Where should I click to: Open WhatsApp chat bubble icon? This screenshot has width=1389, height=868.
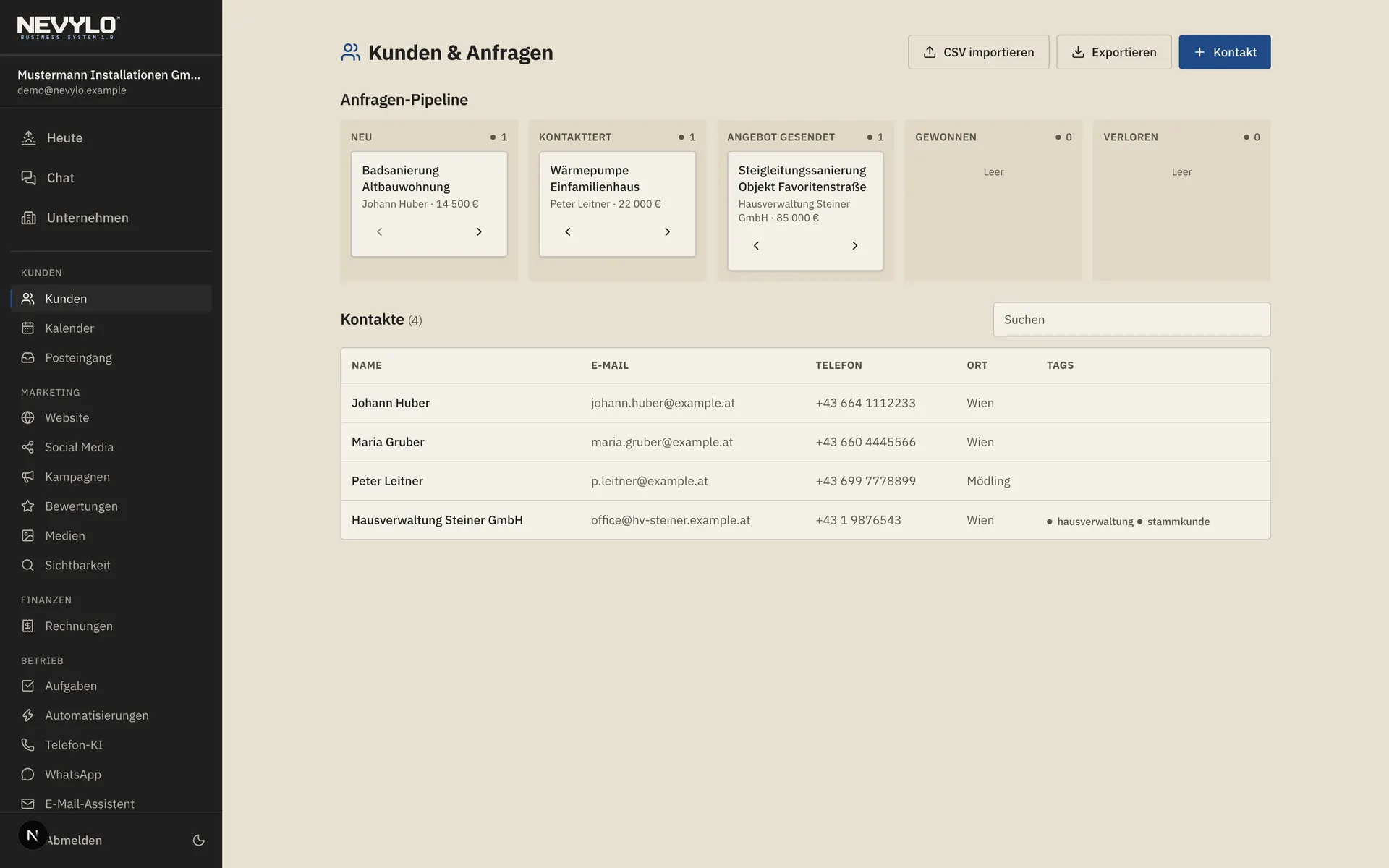[28, 774]
